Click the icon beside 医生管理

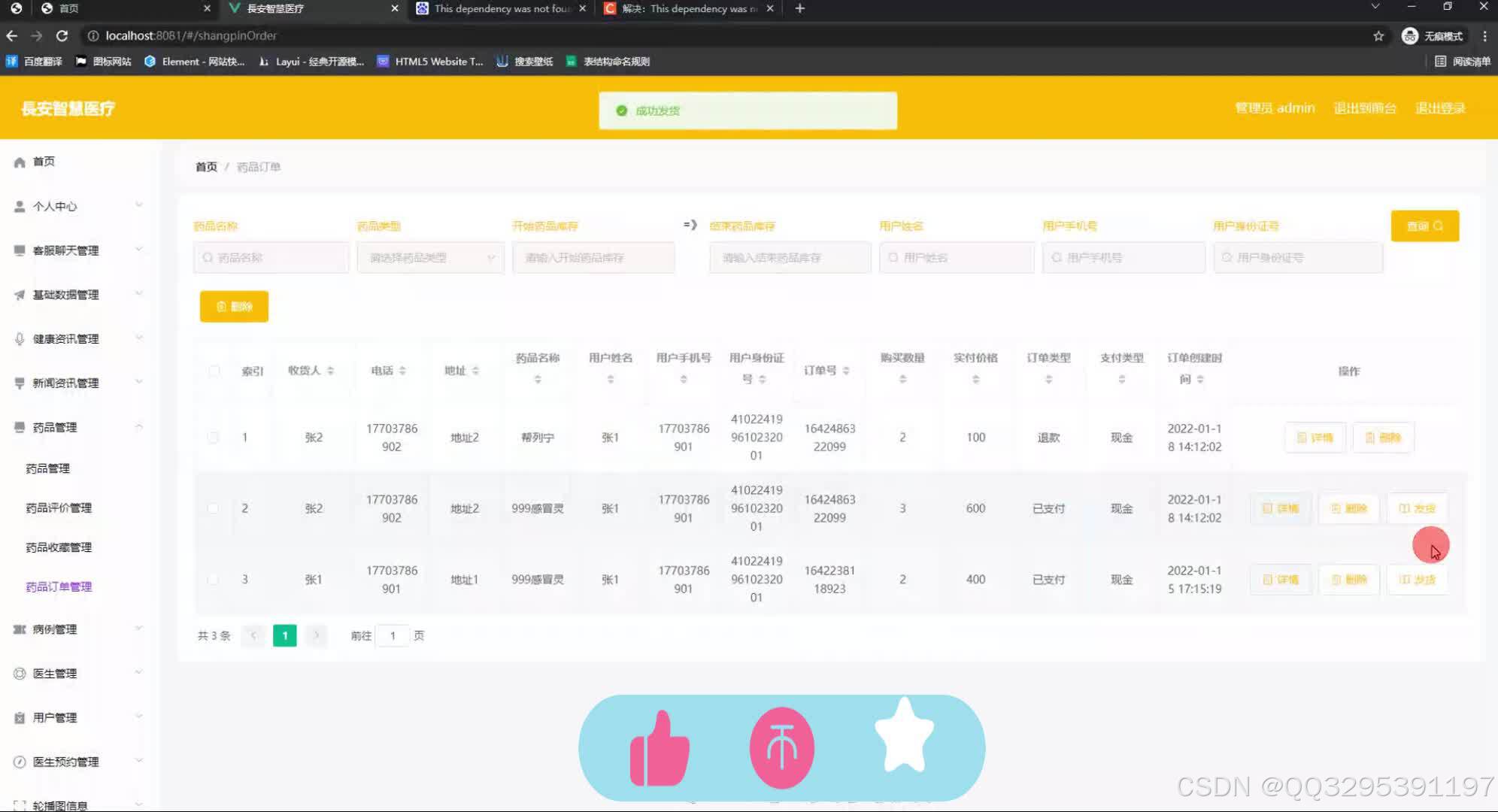(x=20, y=674)
